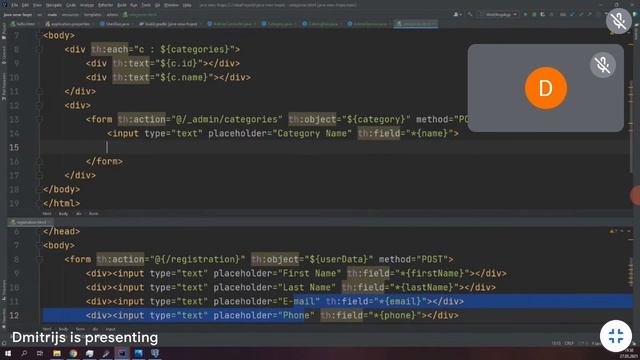Switch to the build.gradle editor tab
This screenshot has height=360, width=640.
[x=168, y=24]
